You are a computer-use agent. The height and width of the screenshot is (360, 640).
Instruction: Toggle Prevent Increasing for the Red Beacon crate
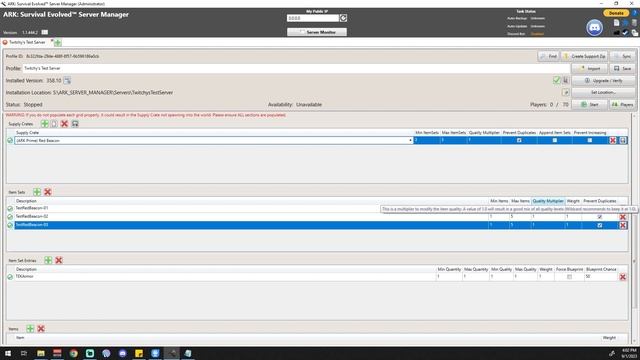coord(590,140)
